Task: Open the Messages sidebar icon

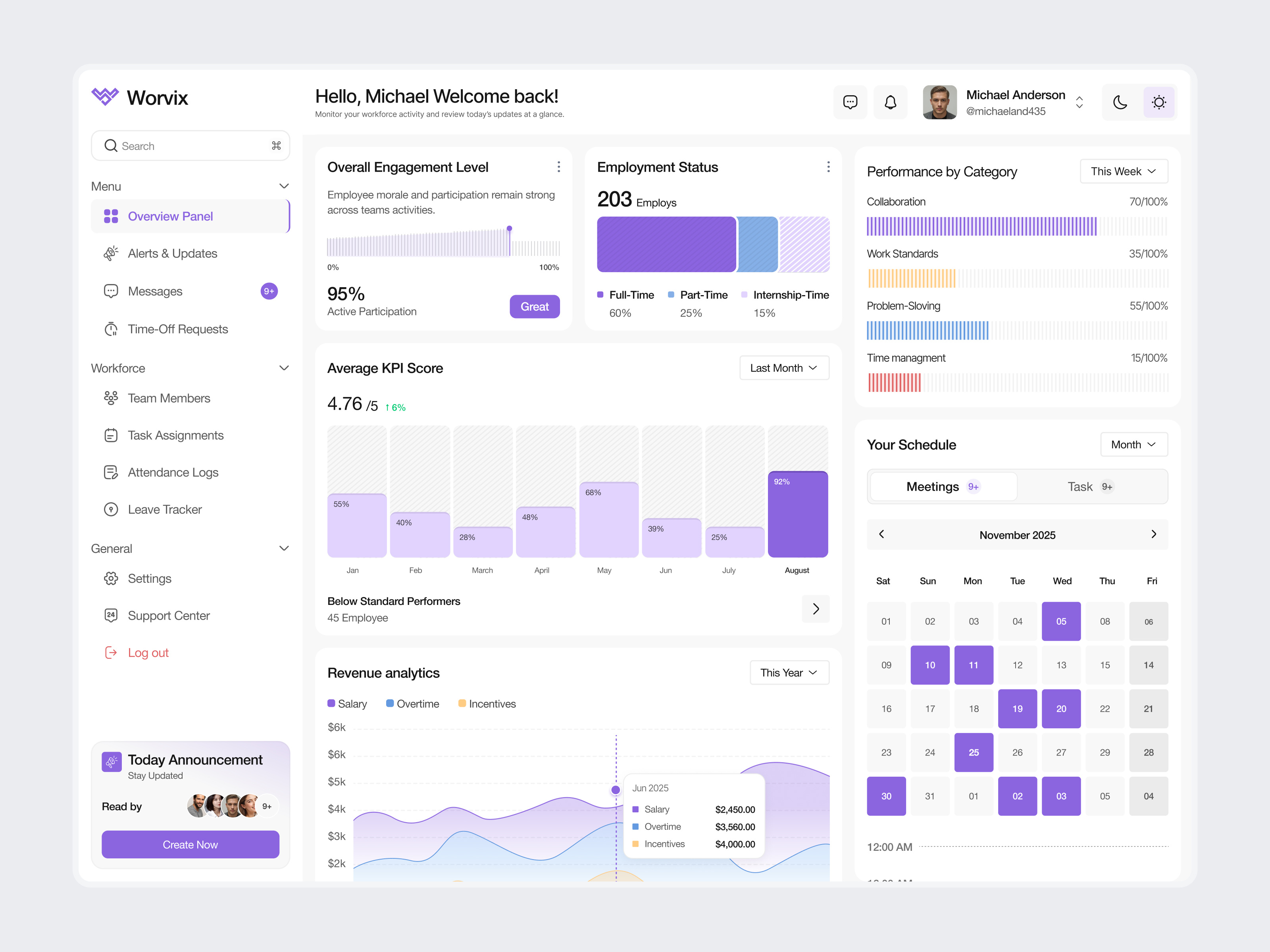Action: click(x=112, y=291)
